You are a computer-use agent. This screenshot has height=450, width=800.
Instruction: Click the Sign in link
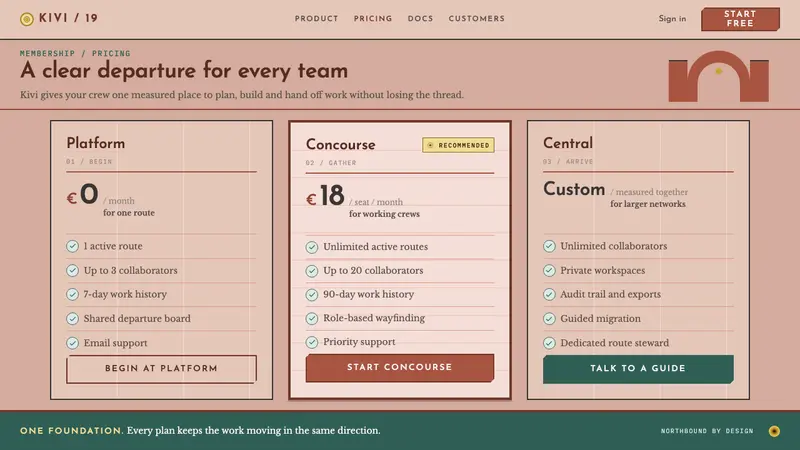(672, 19)
